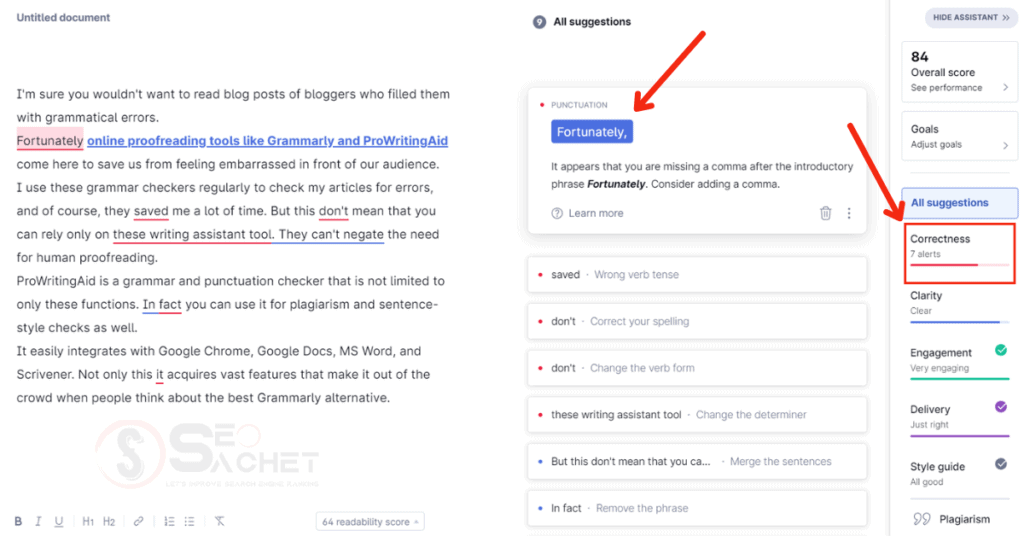
Task: Set Heading 1 style with H1 icon
Action: [x=88, y=521]
